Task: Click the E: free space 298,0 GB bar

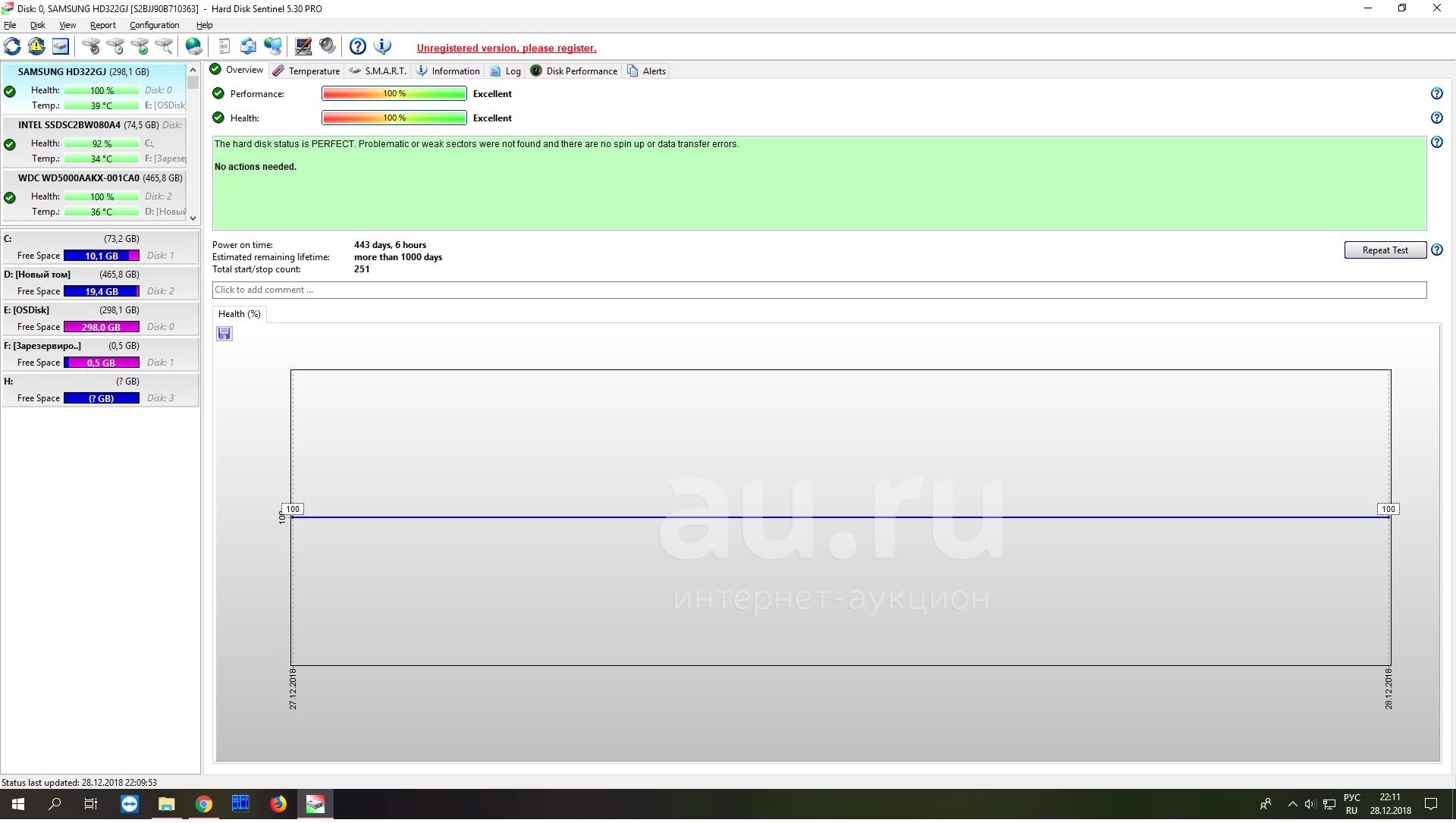Action: 102,328
